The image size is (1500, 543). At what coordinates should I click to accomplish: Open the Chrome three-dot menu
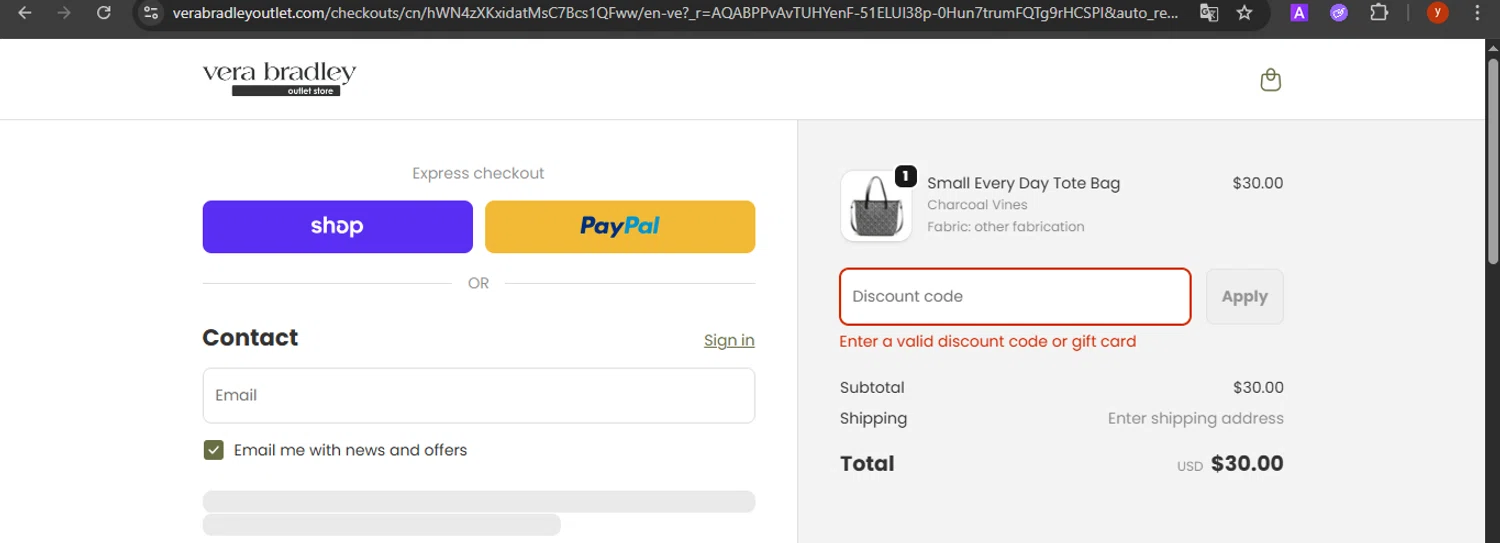(x=1477, y=13)
